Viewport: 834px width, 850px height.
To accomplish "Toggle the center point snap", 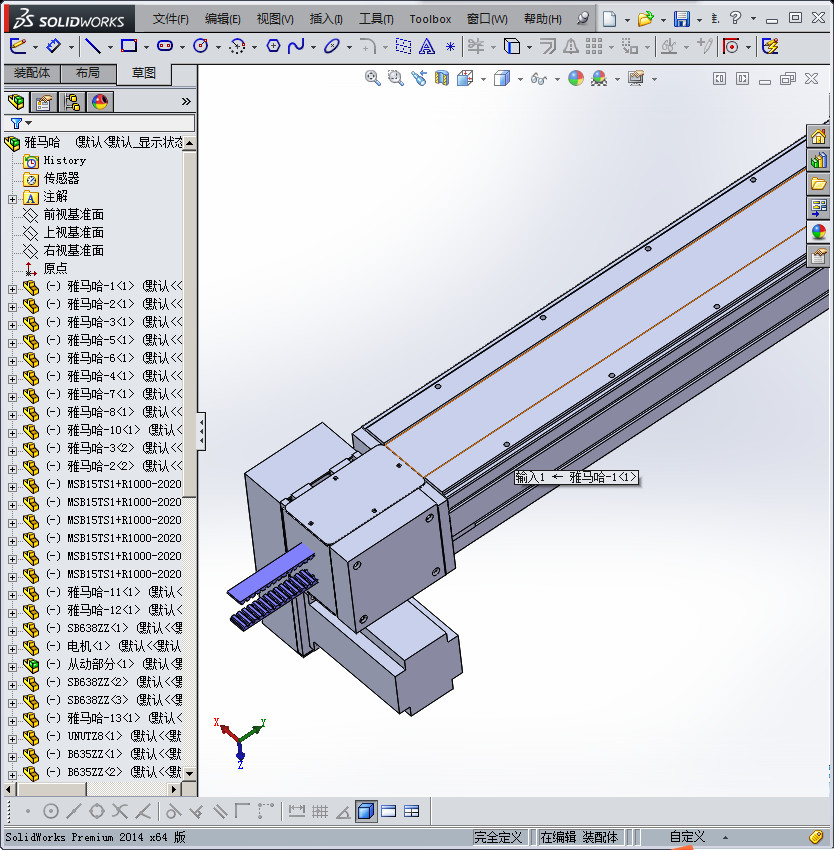I will pyautogui.click(x=50, y=811).
